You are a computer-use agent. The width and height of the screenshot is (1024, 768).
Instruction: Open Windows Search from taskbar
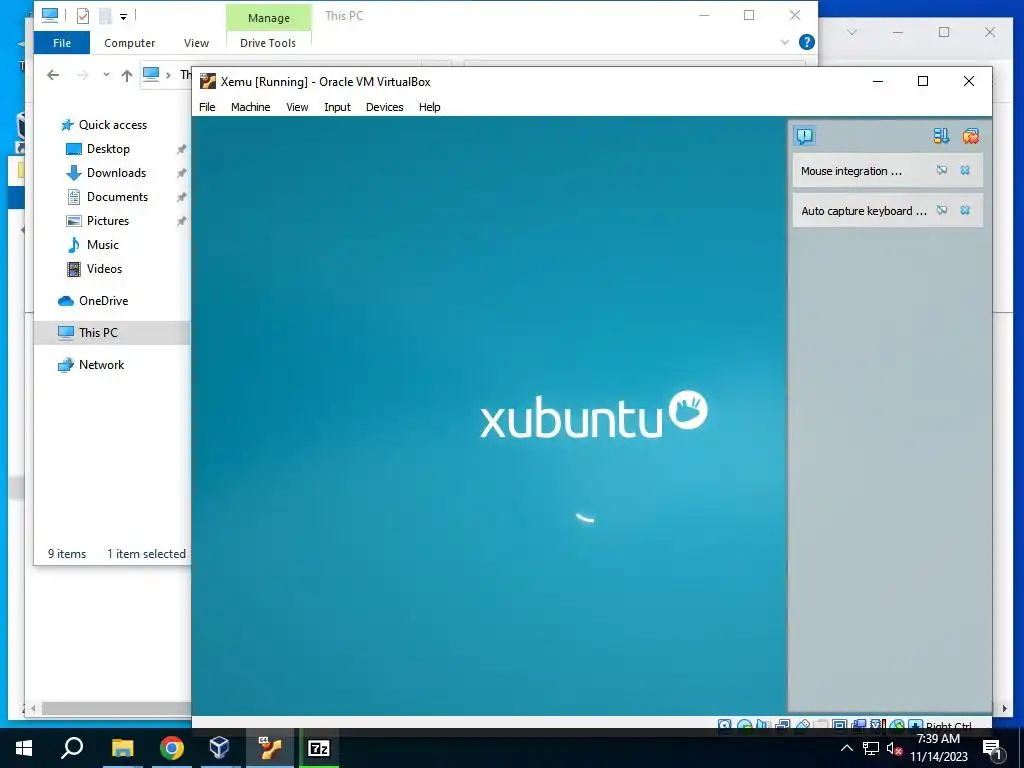(72, 748)
